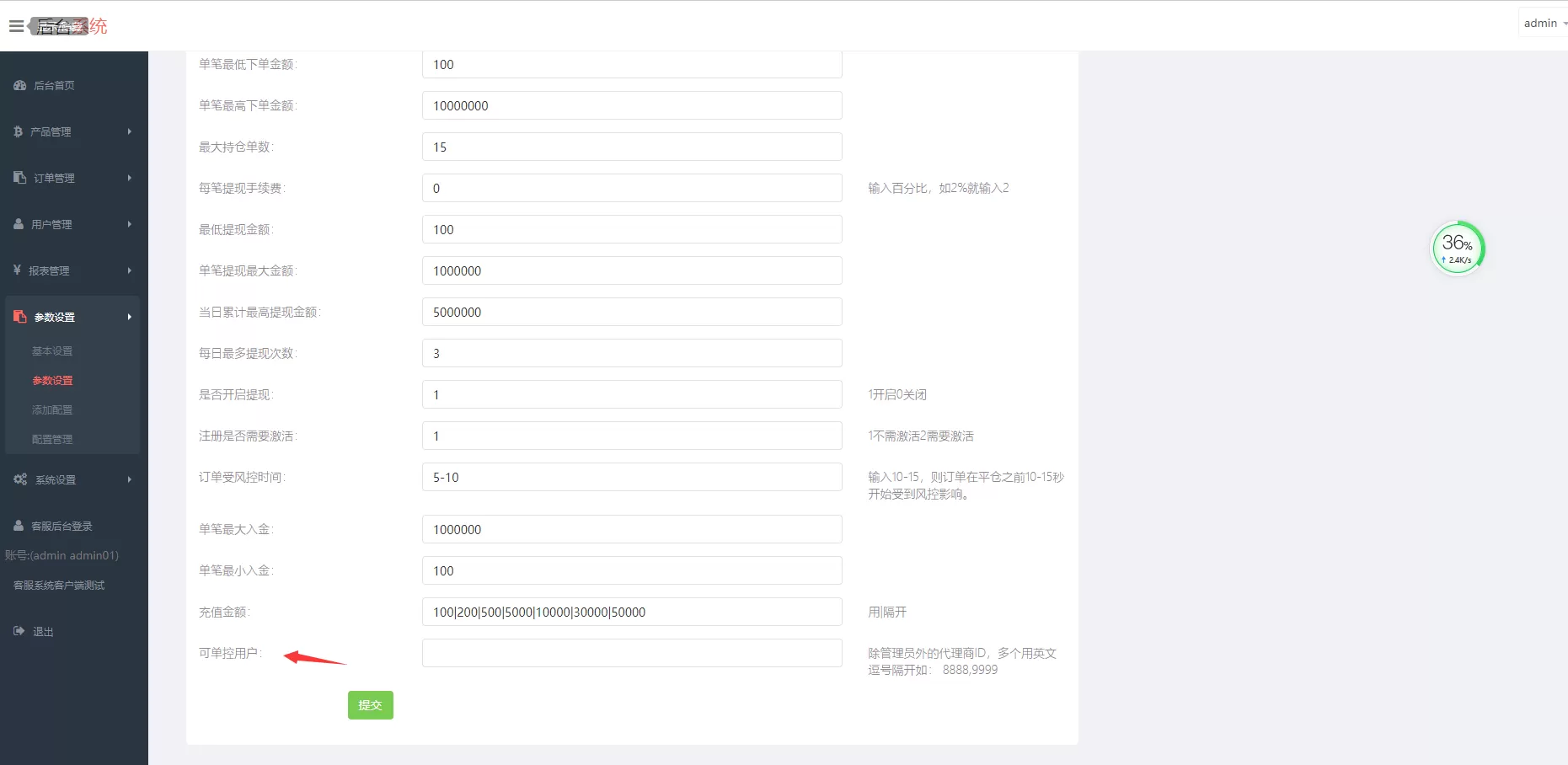Focus the 可单控用户 input field
The width and height of the screenshot is (1568, 765).
(x=631, y=652)
